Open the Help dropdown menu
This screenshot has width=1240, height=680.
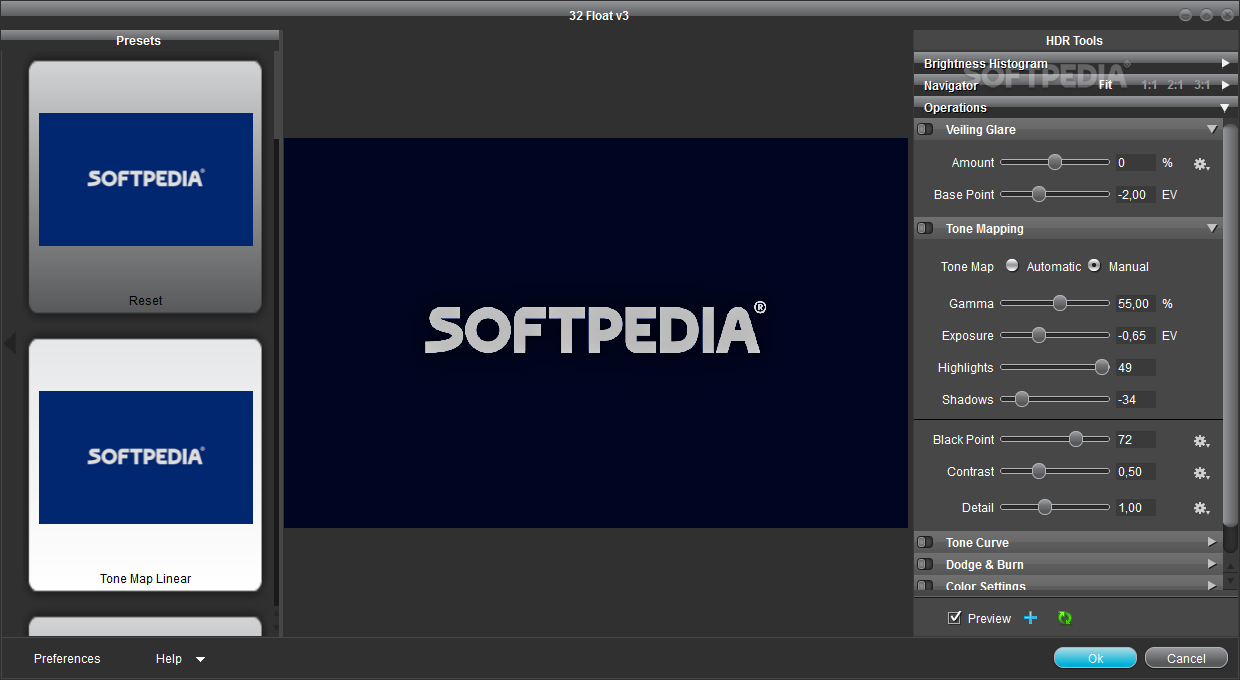click(x=180, y=659)
